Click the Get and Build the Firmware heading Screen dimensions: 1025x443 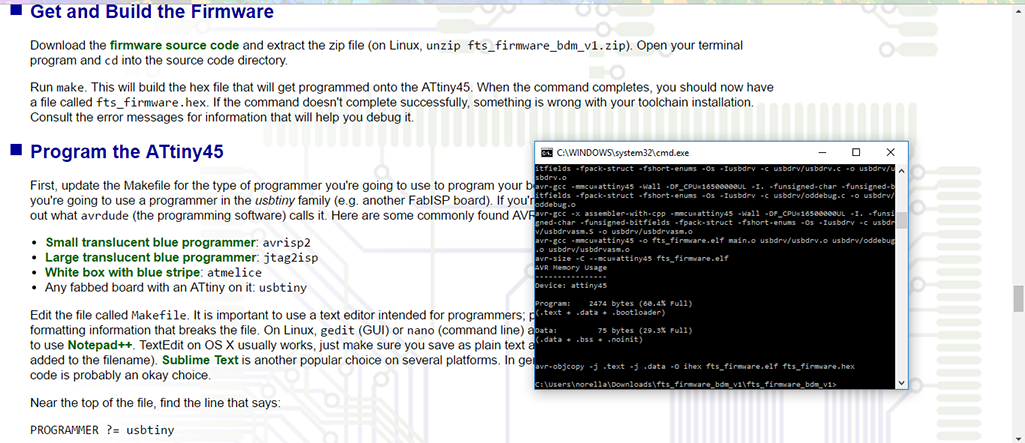[152, 11]
